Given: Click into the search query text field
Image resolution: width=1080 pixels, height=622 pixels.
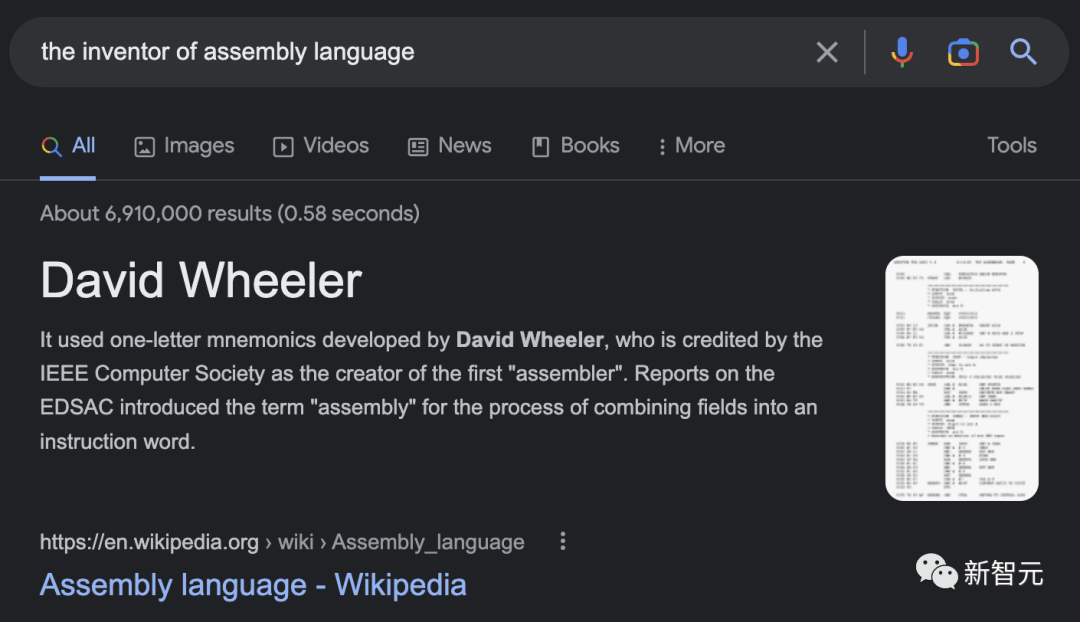Looking at the screenshot, I should coord(400,52).
